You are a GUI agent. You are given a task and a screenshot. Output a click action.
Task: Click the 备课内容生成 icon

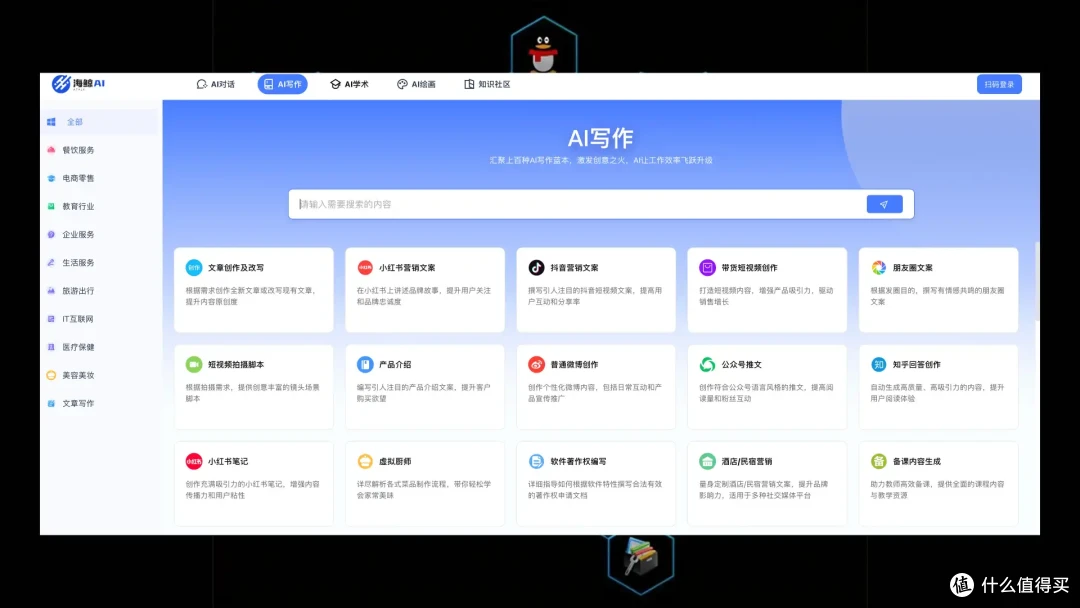tap(879, 461)
